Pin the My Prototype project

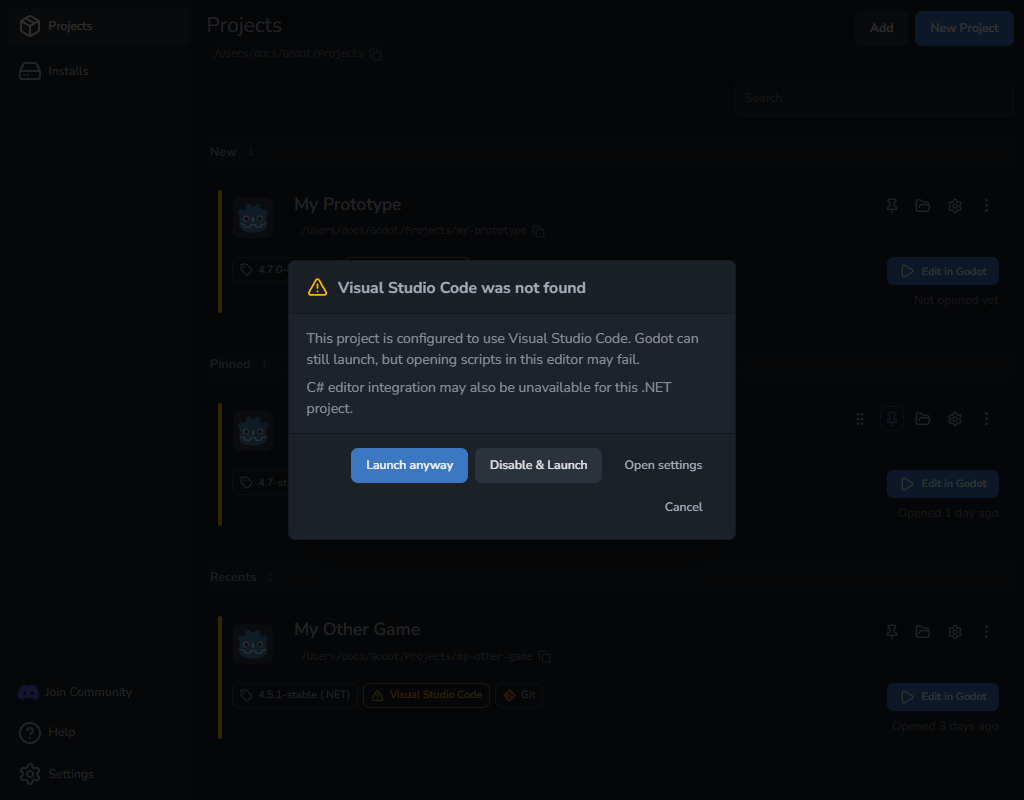pos(891,206)
